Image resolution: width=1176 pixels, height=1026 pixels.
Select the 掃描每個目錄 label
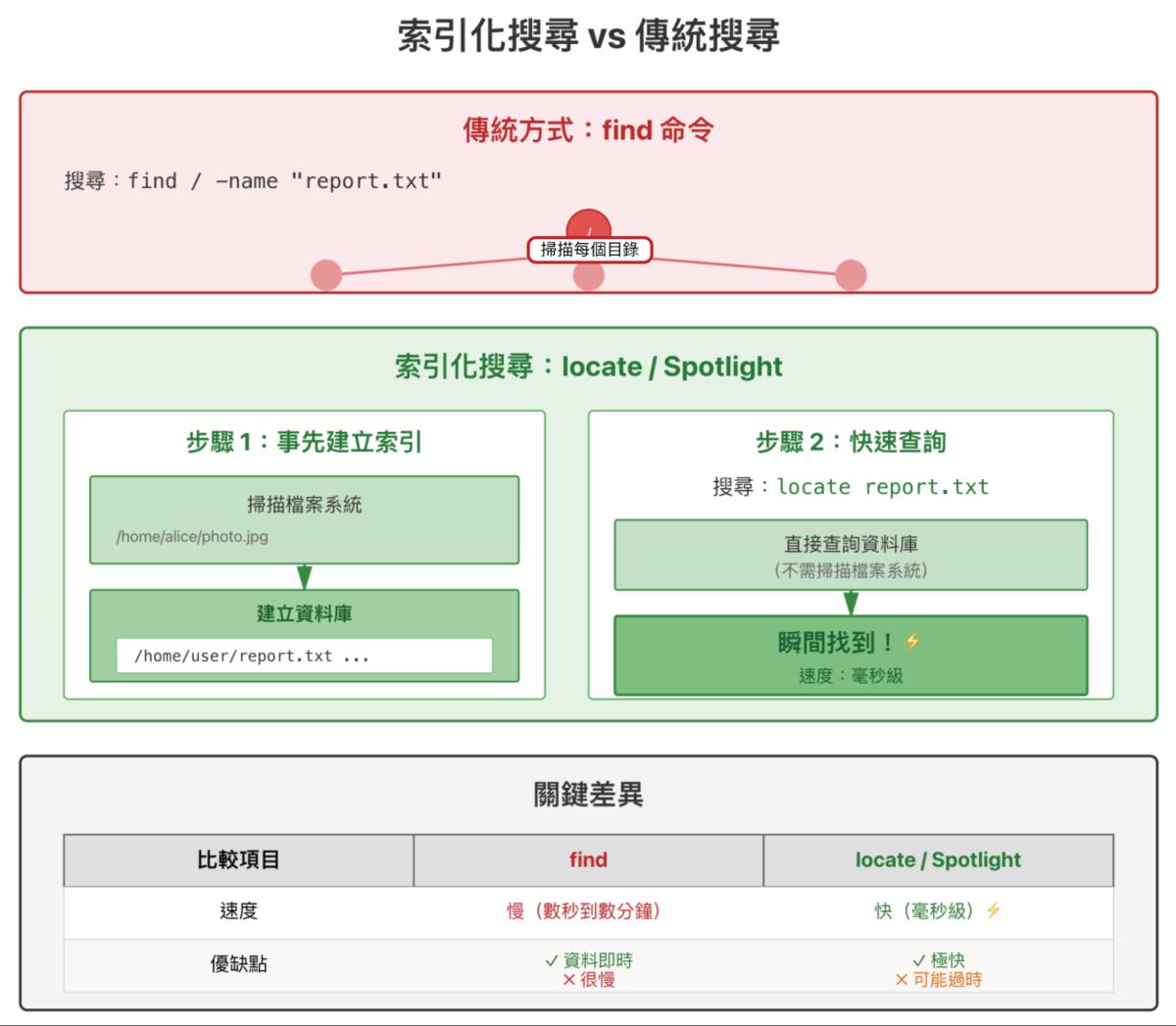(589, 250)
